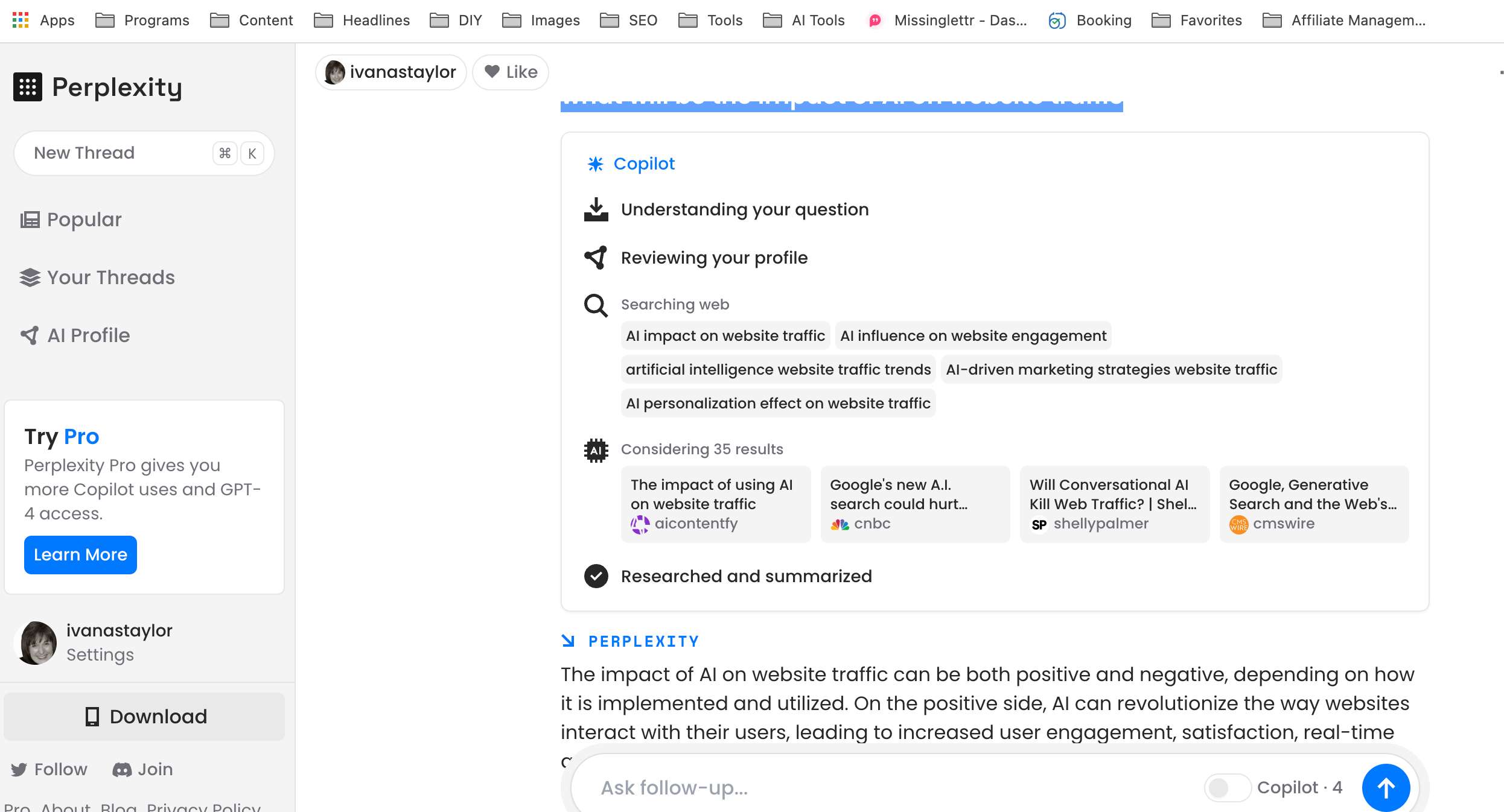Click the Learn More button for Pro
Viewport: 1504px width, 812px height.
click(x=80, y=554)
